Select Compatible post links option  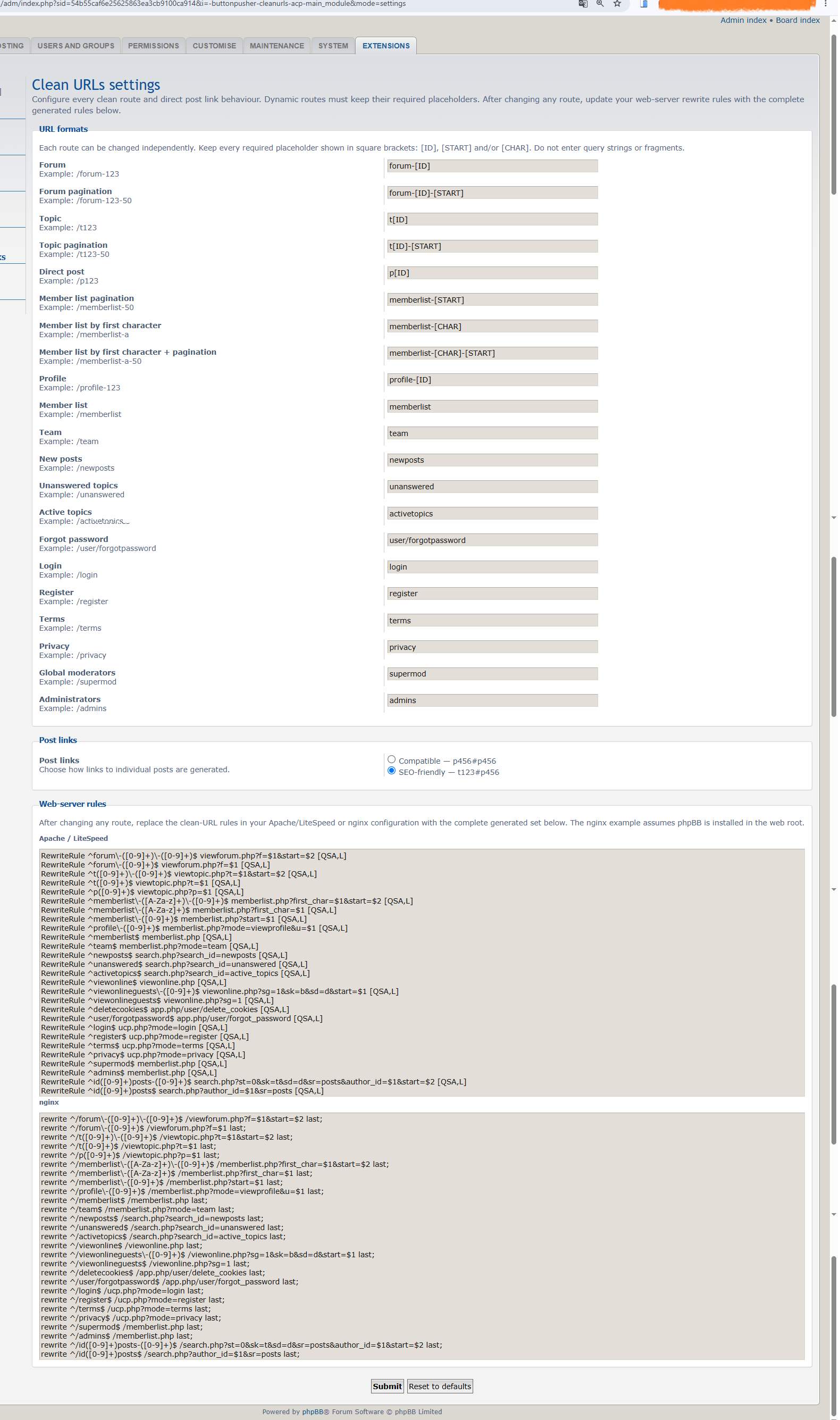tap(392, 760)
